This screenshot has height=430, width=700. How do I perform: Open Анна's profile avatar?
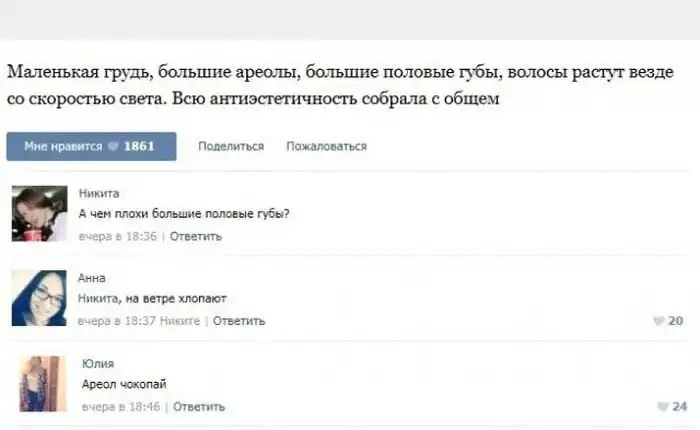click(x=40, y=298)
